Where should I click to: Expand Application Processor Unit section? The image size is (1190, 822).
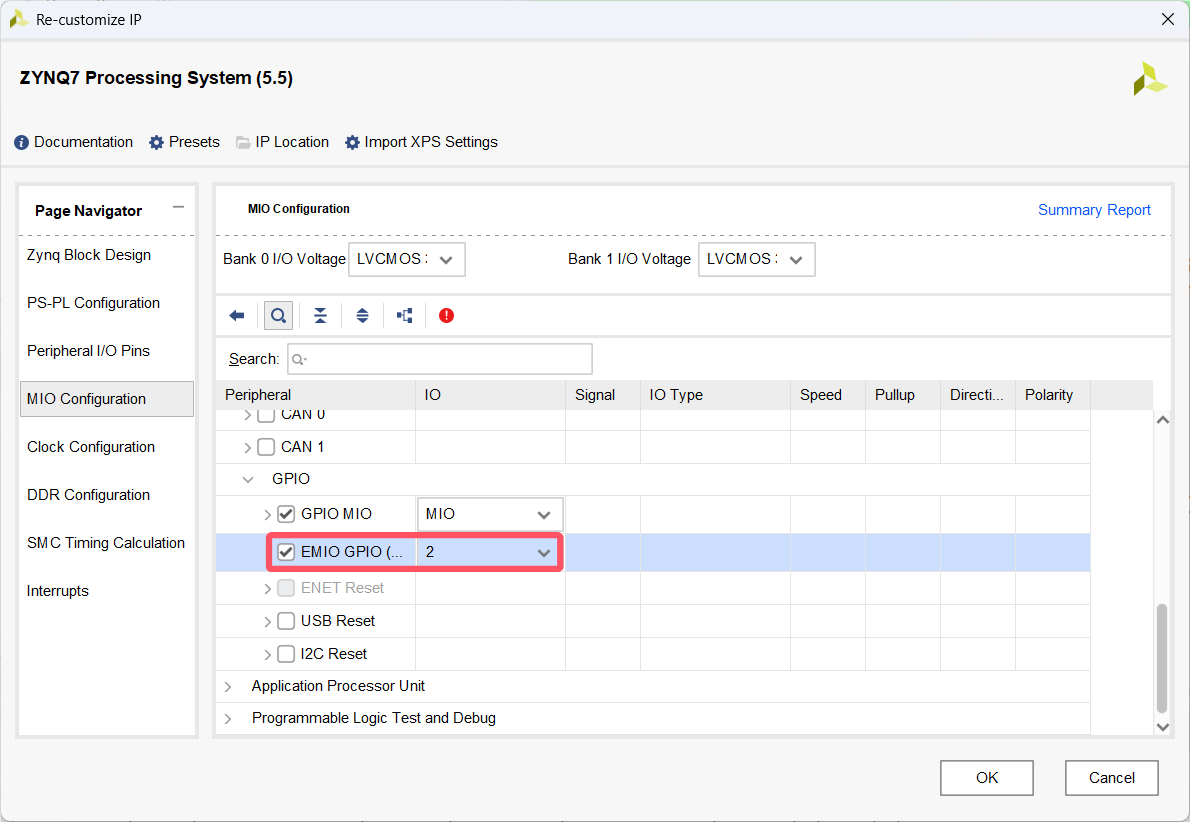228,687
